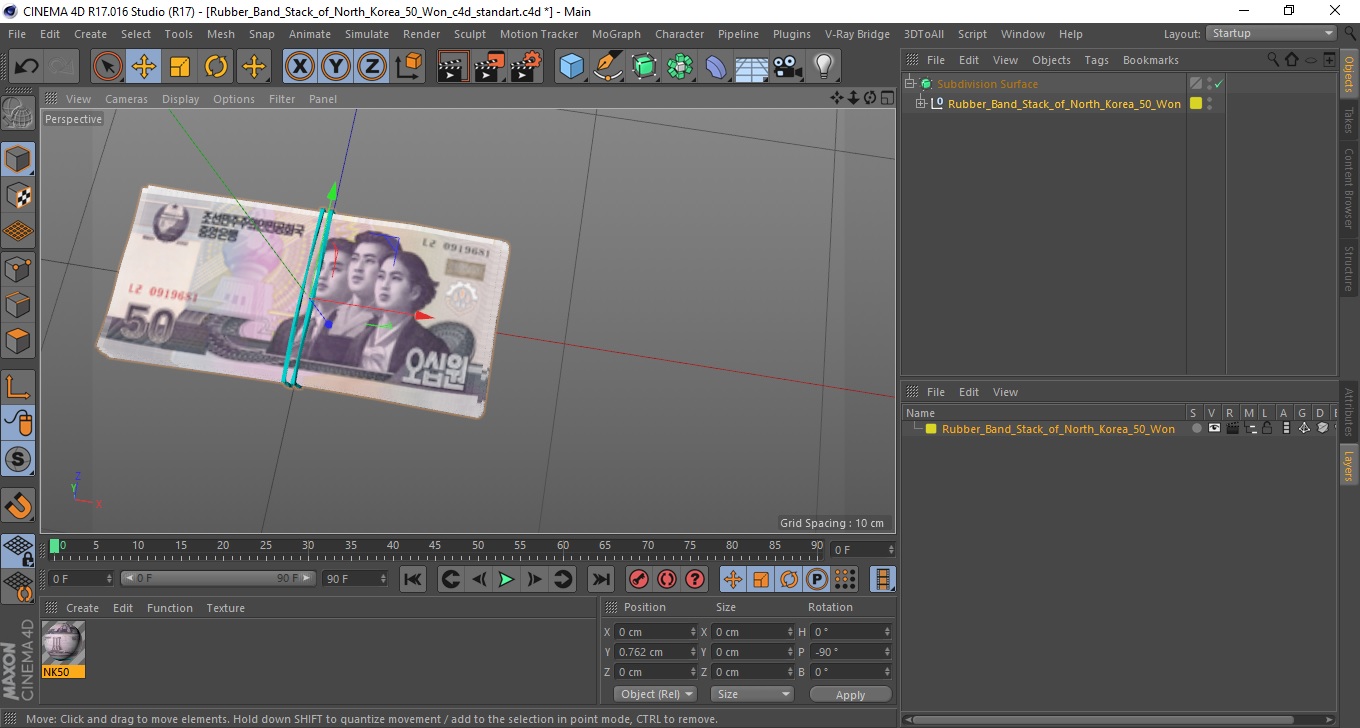
Task: Expand the Rubber_Band_Stack object tree
Action: pos(921,104)
